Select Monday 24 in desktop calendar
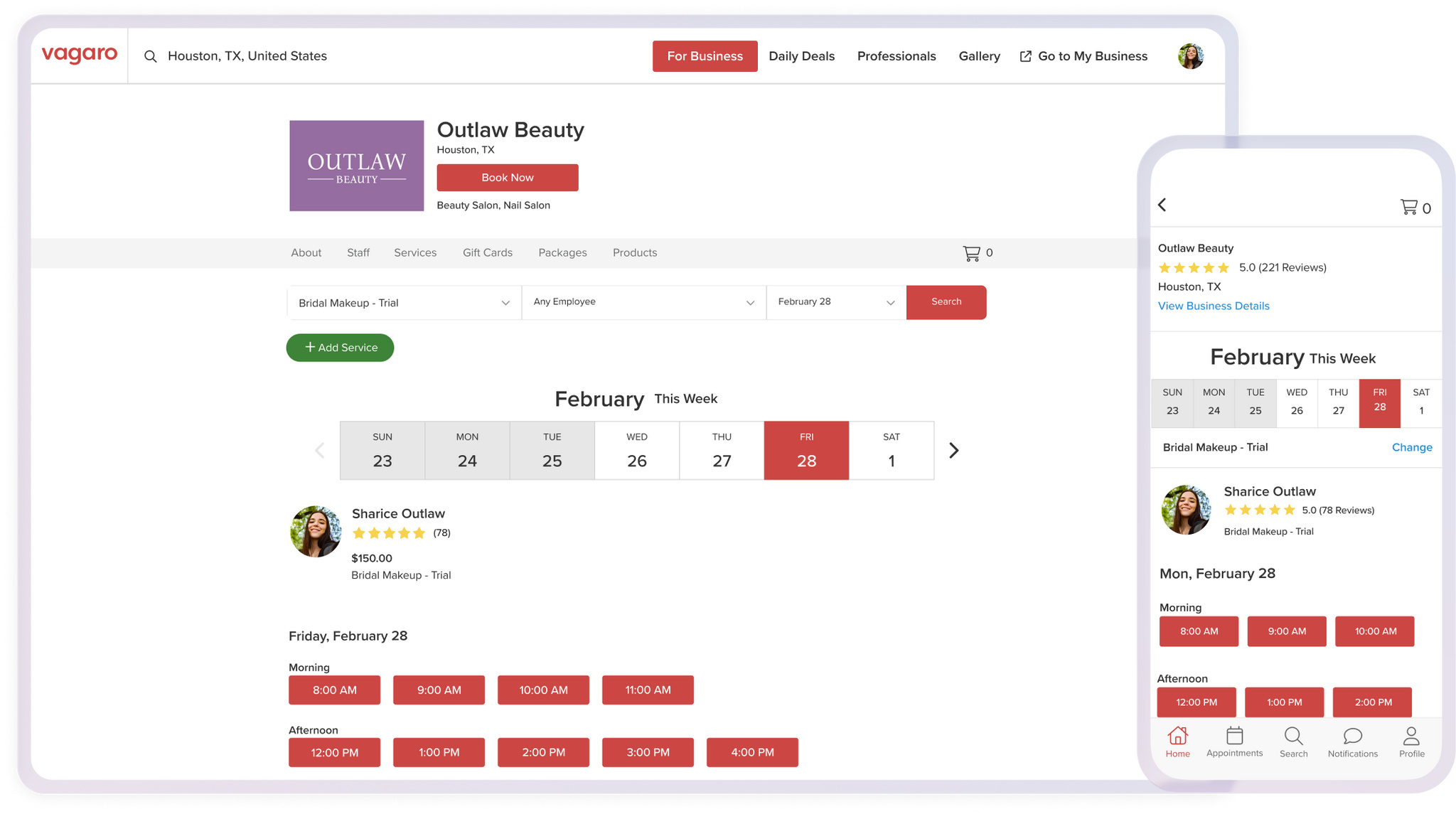 click(467, 451)
